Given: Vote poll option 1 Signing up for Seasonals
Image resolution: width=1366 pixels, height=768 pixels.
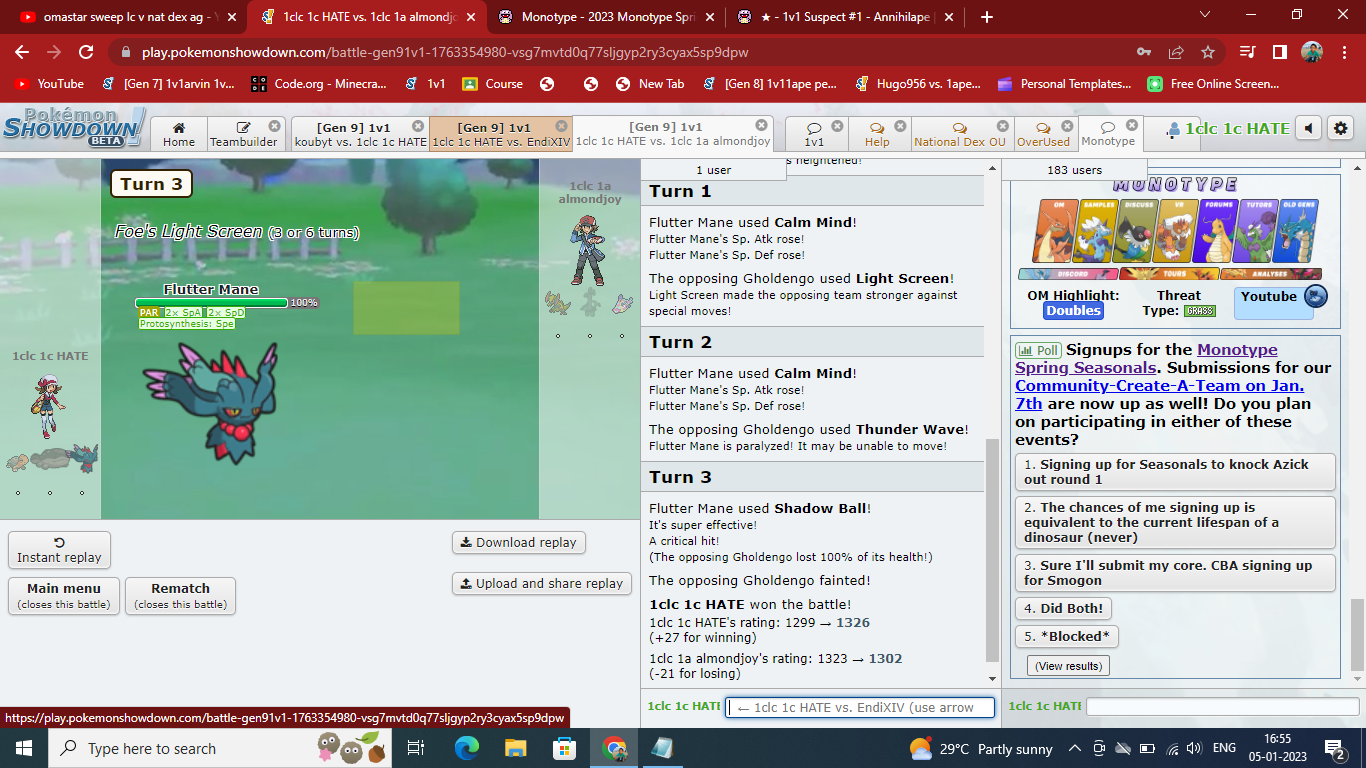Looking at the screenshot, I should (1176, 472).
